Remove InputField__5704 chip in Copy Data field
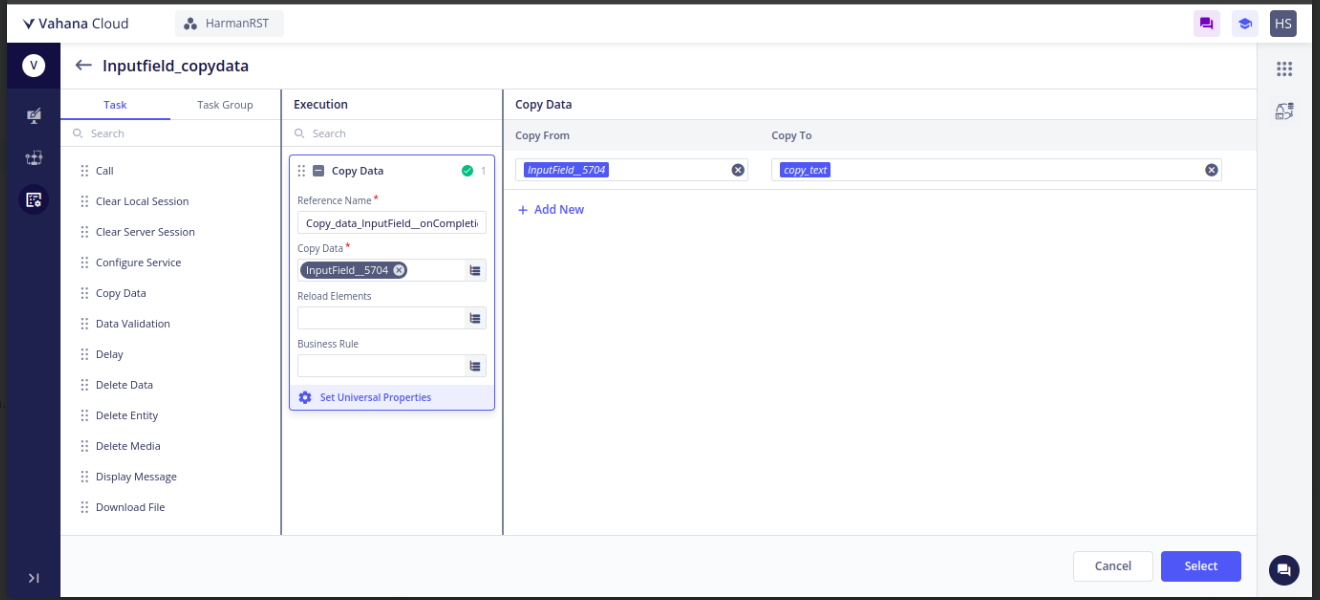This screenshot has height=600, width=1320. pyautogui.click(x=399, y=270)
